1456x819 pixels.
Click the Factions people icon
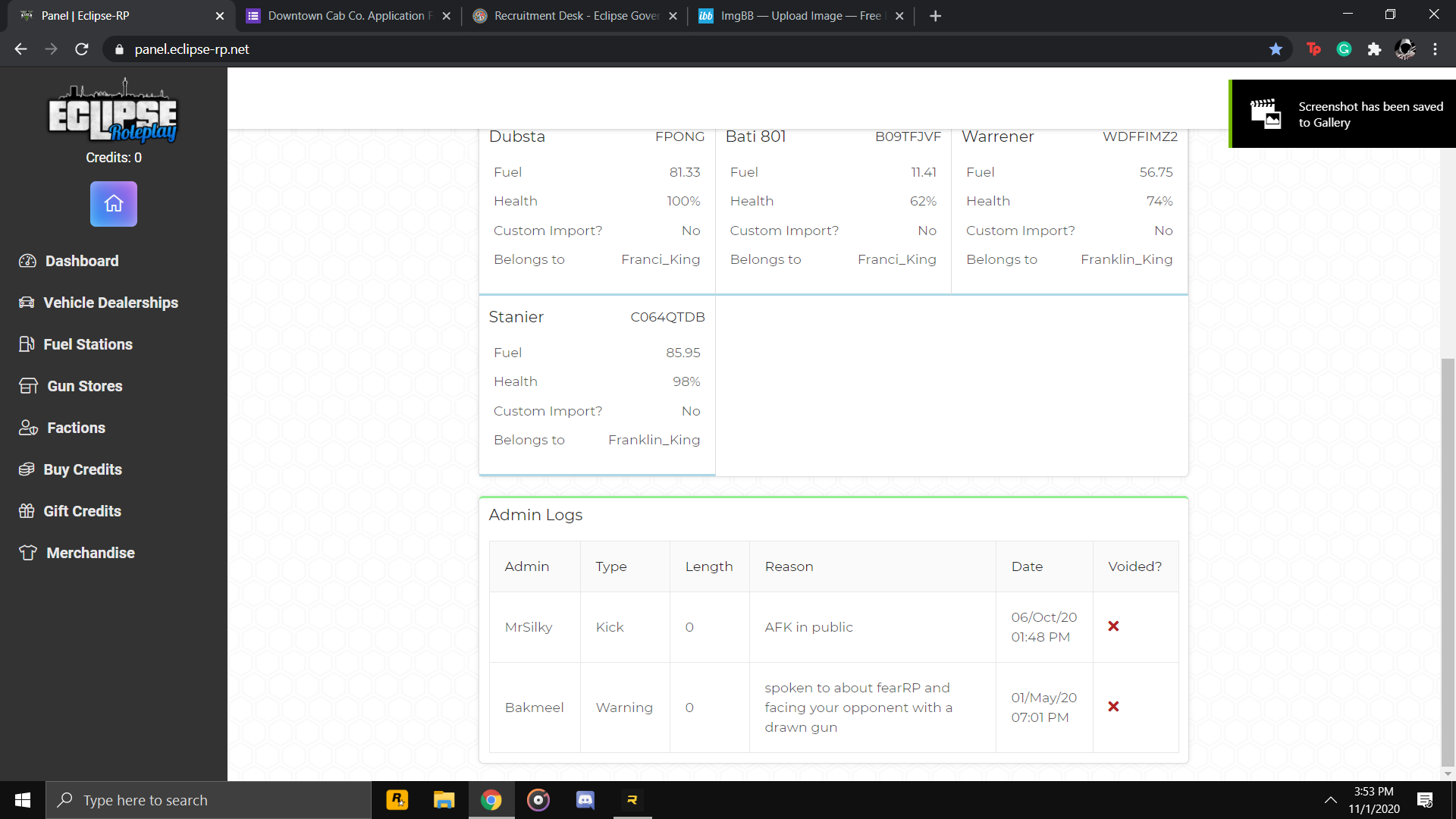(x=28, y=428)
